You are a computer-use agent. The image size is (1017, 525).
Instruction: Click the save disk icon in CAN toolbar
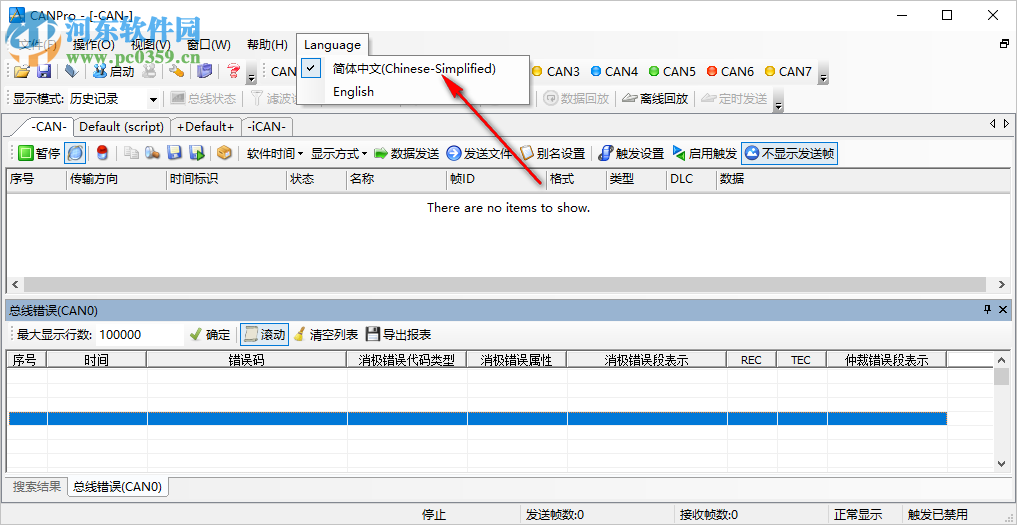(174, 153)
